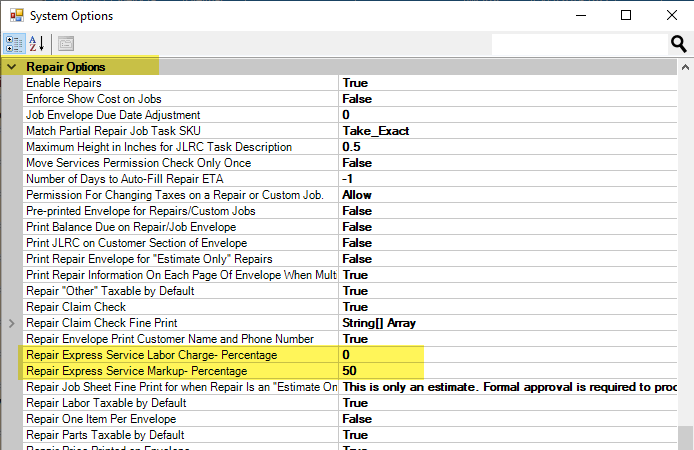This screenshot has width=694, height=450.
Task: Select the Repair Claim Check True value
Action: click(355, 307)
